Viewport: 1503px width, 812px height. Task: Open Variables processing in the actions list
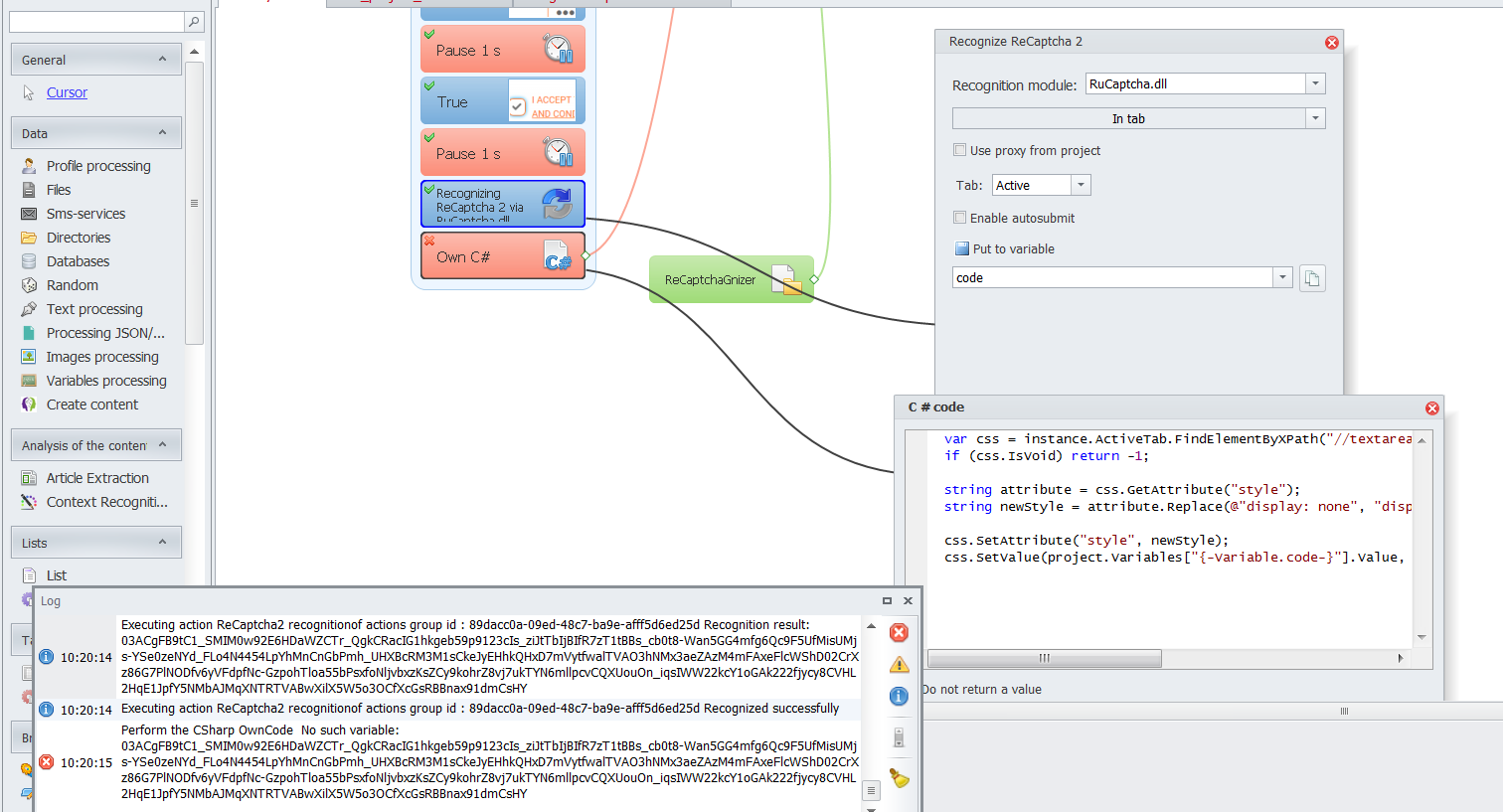point(106,381)
